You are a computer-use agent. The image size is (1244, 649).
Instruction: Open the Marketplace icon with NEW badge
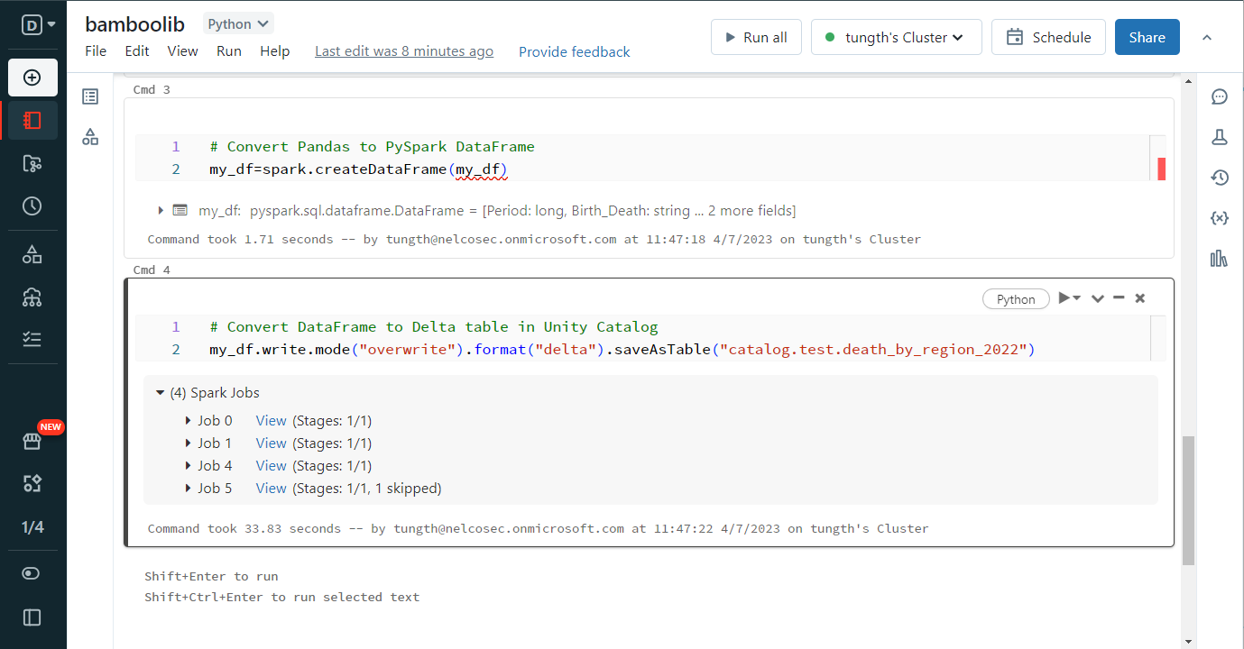[x=32, y=441]
